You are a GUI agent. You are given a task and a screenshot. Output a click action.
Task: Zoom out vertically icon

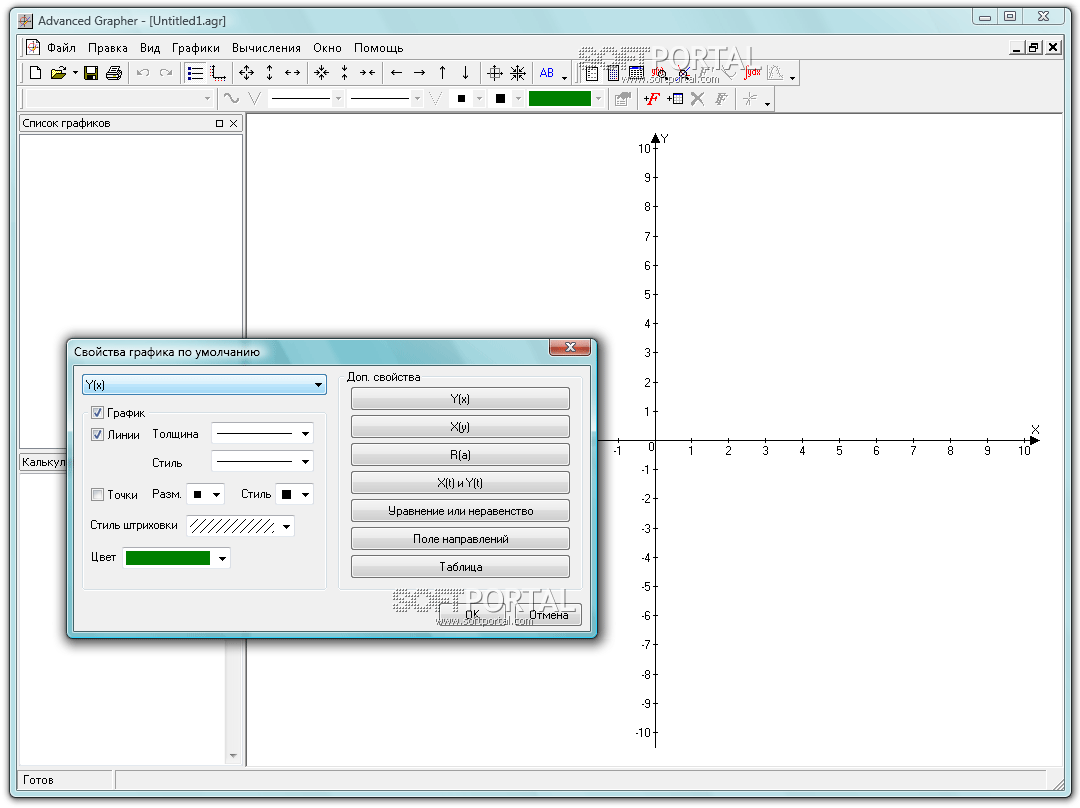[x=344, y=72]
